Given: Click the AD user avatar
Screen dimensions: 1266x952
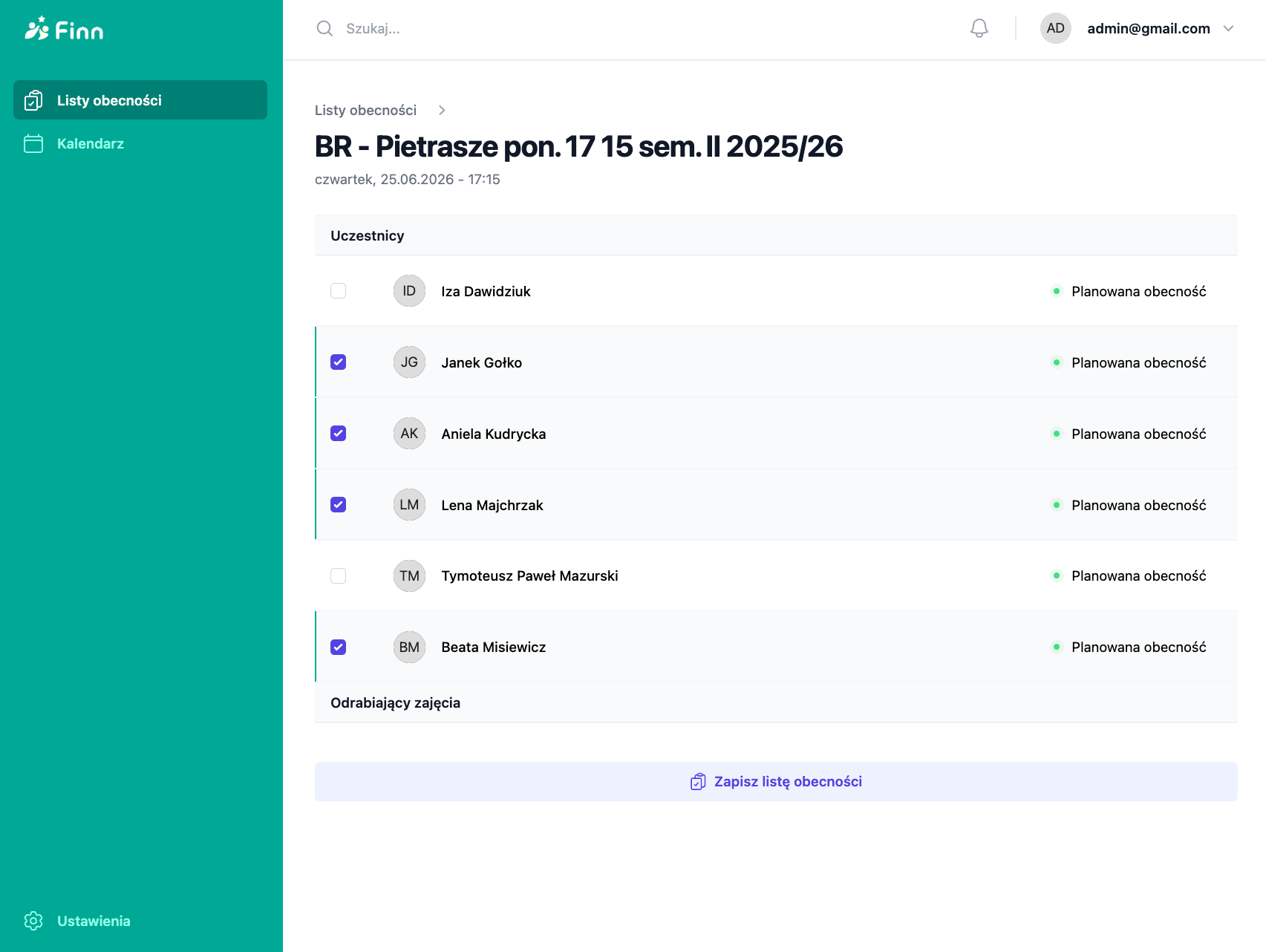Looking at the screenshot, I should pyautogui.click(x=1055, y=28).
